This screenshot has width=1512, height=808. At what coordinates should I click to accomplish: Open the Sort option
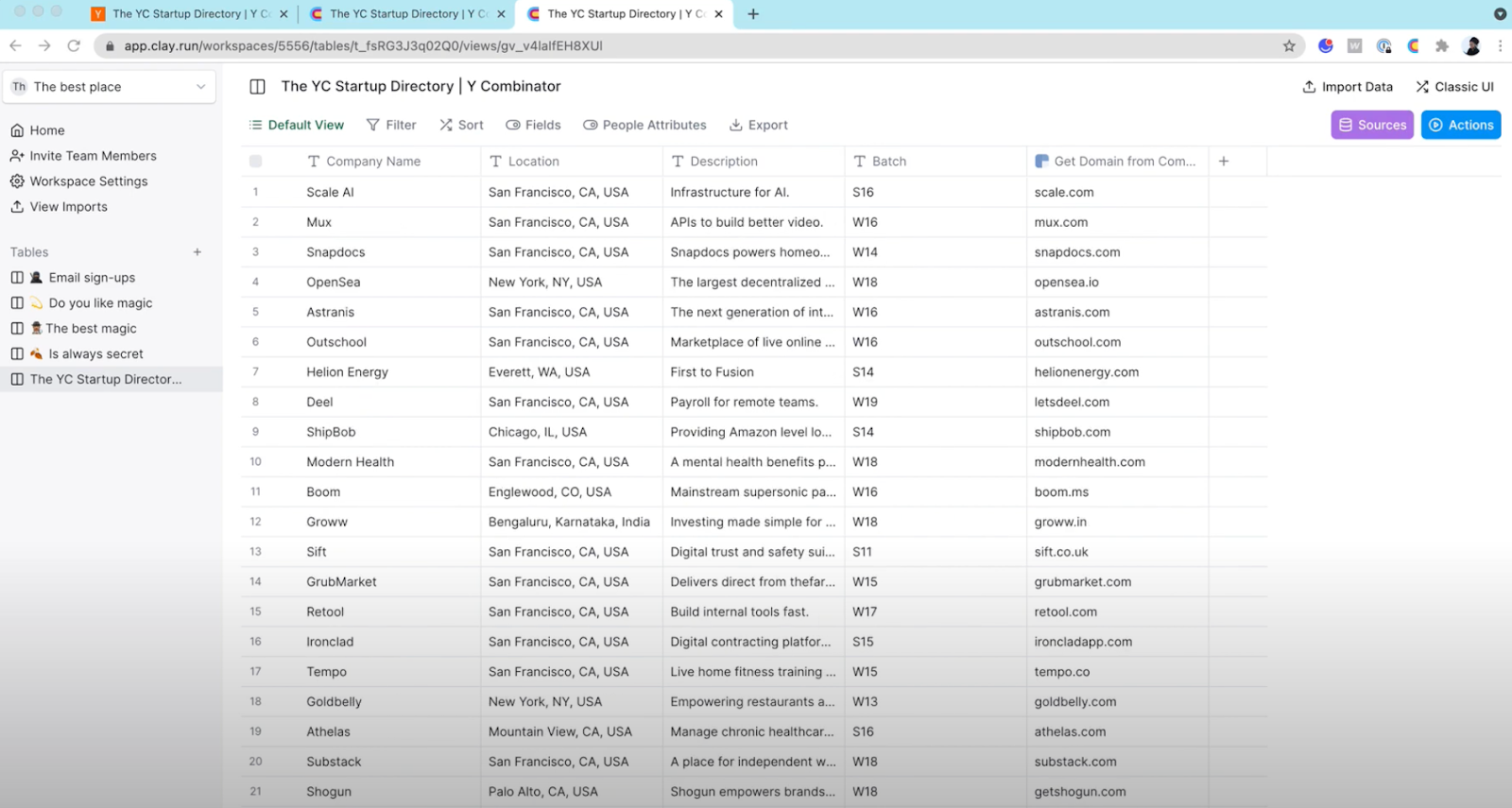[461, 125]
